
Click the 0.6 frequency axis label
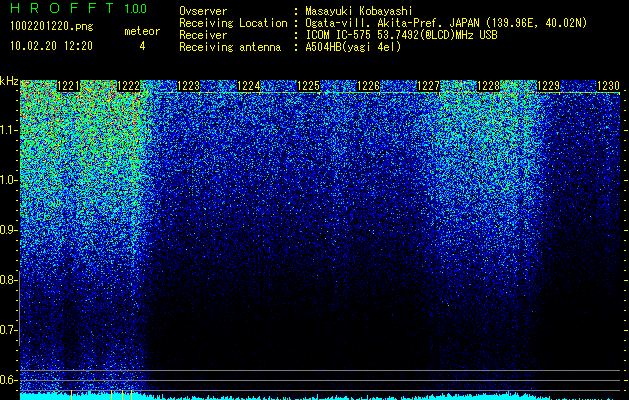[x=9, y=380]
